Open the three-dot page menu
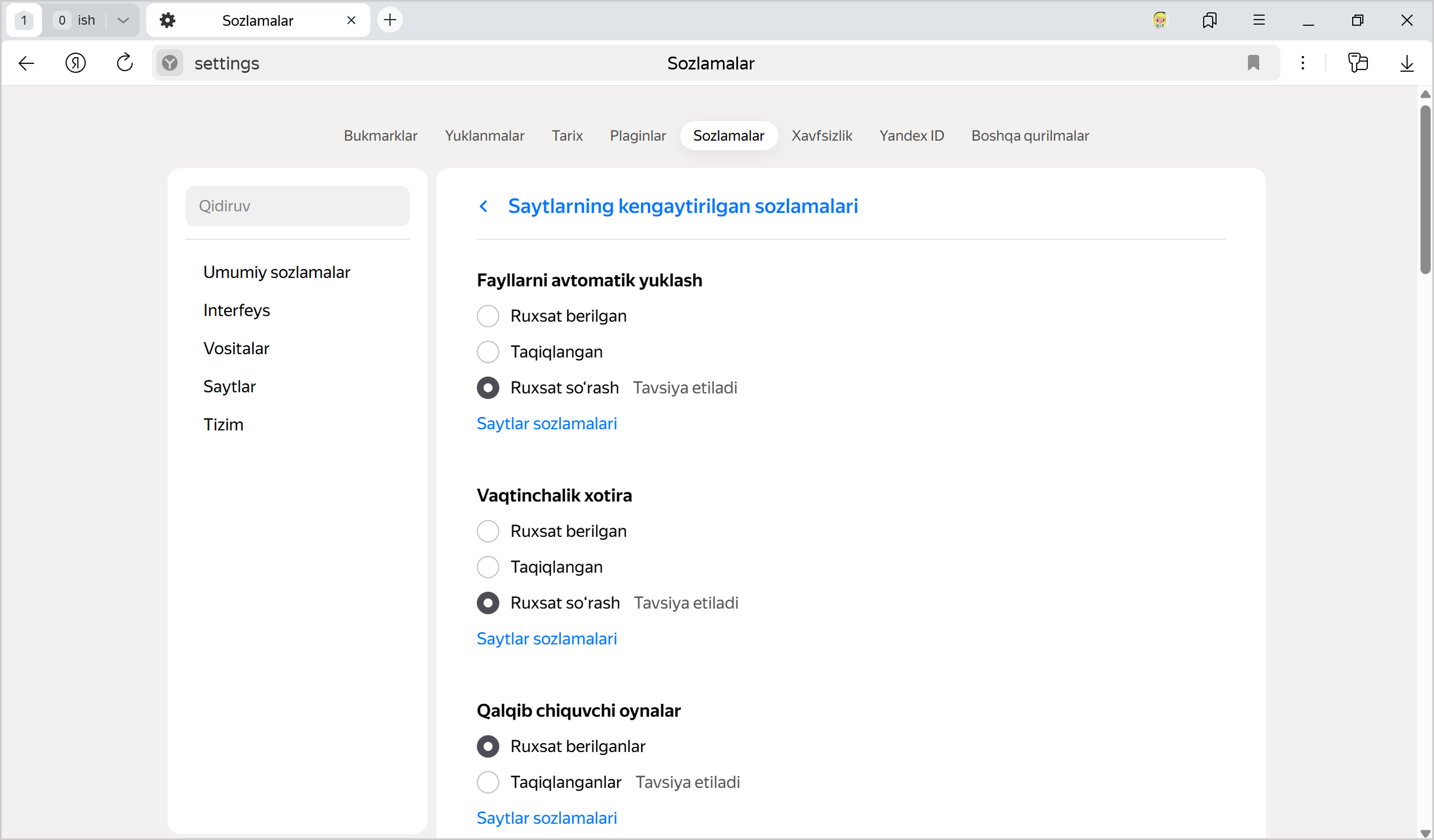This screenshot has width=1434, height=840. pyautogui.click(x=1302, y=63)
